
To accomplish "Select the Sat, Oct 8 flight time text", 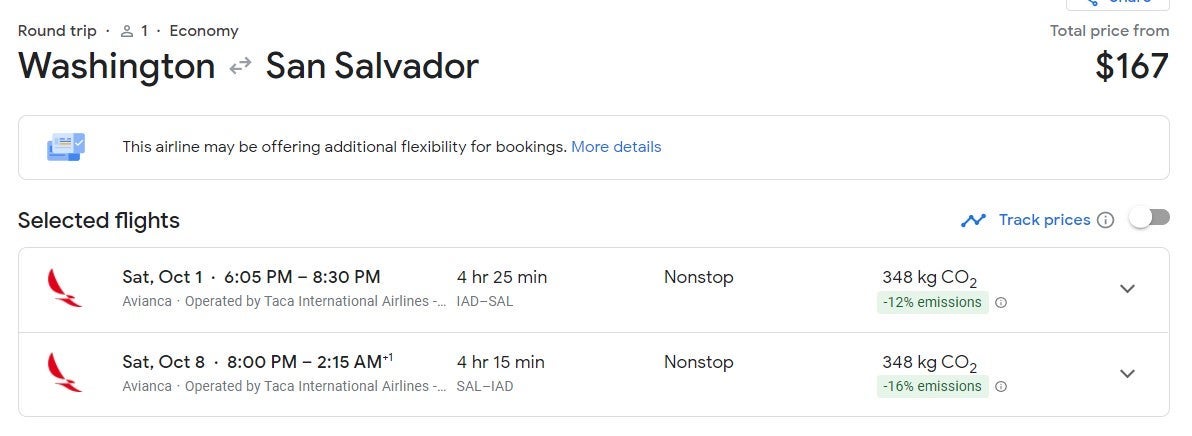I will click(258, 362).
